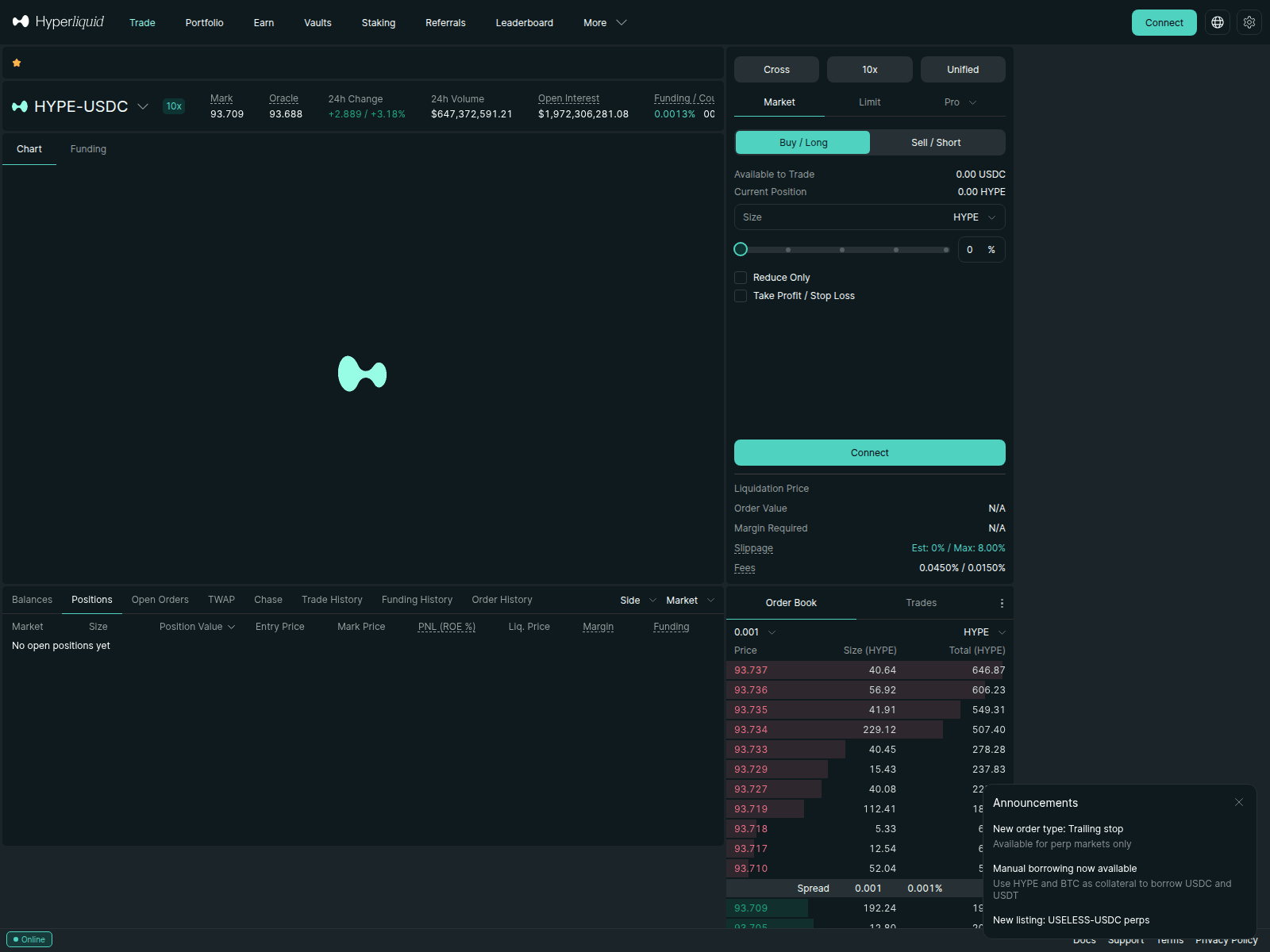Open the USELESS-USDC perps listing announcement

1071,920
